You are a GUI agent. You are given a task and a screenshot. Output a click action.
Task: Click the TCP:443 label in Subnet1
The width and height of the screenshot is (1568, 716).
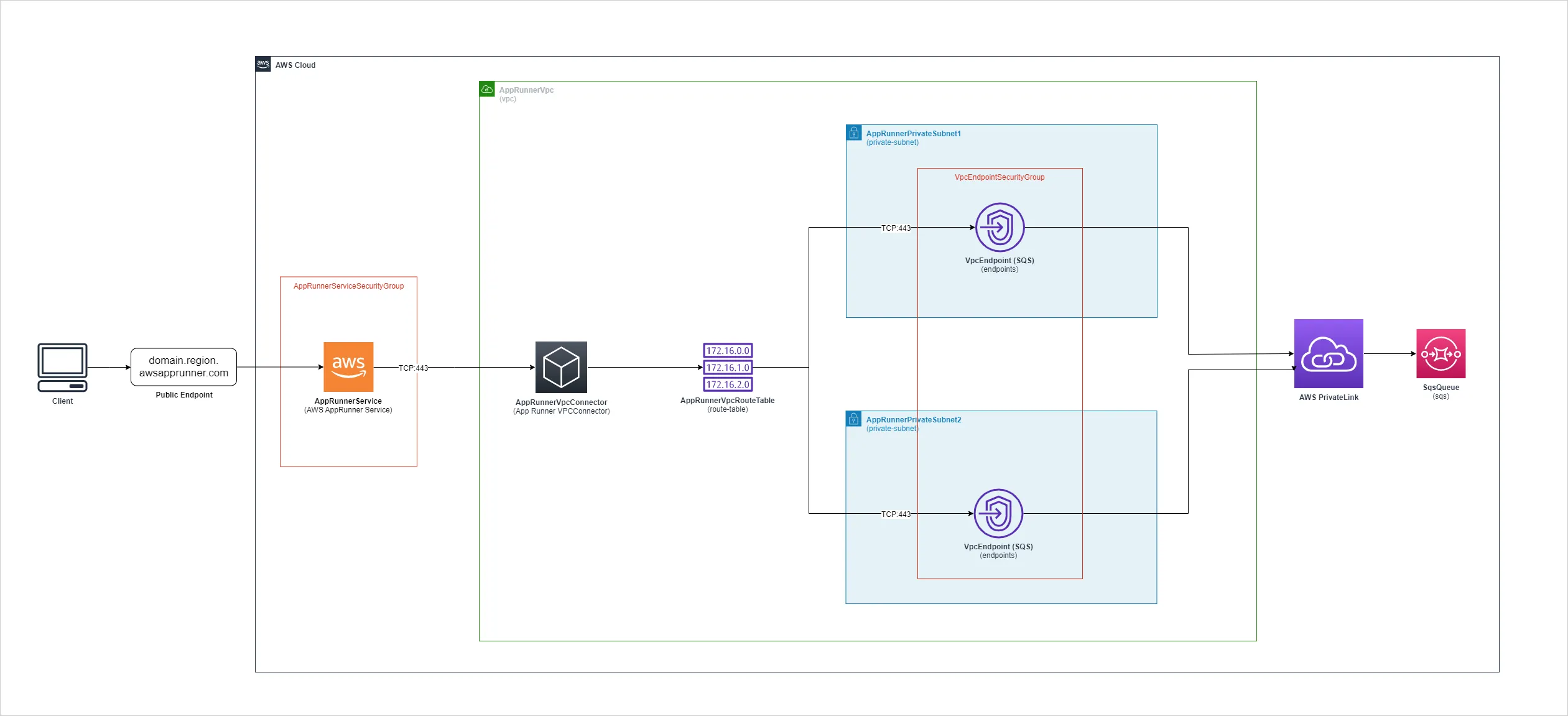coord(896,228)
